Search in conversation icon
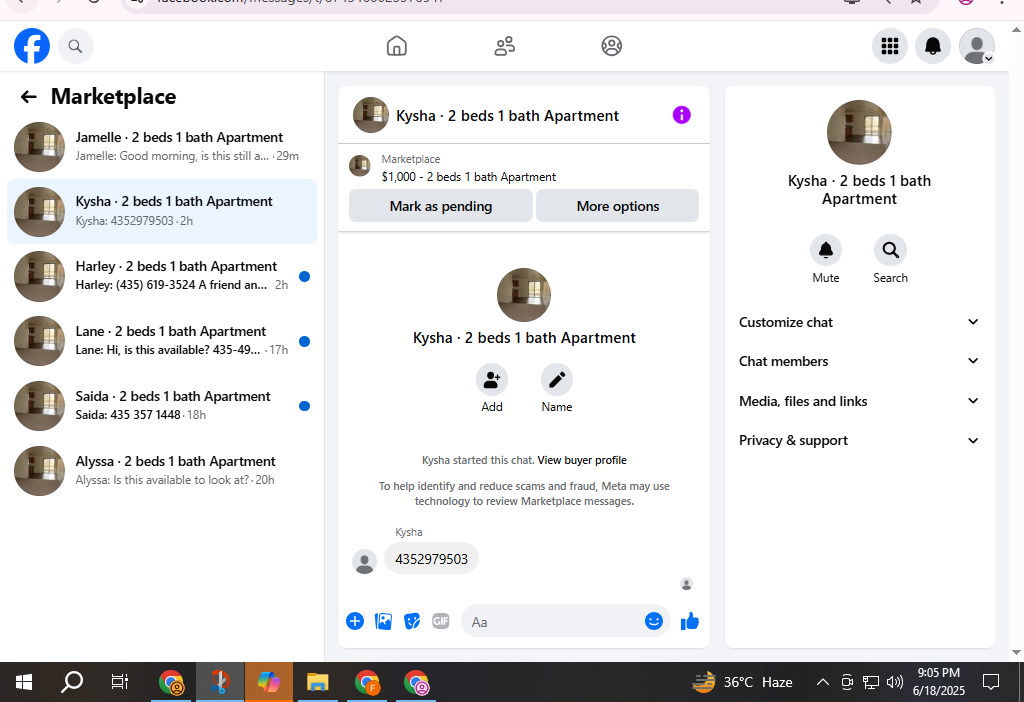 click(890, 250)
